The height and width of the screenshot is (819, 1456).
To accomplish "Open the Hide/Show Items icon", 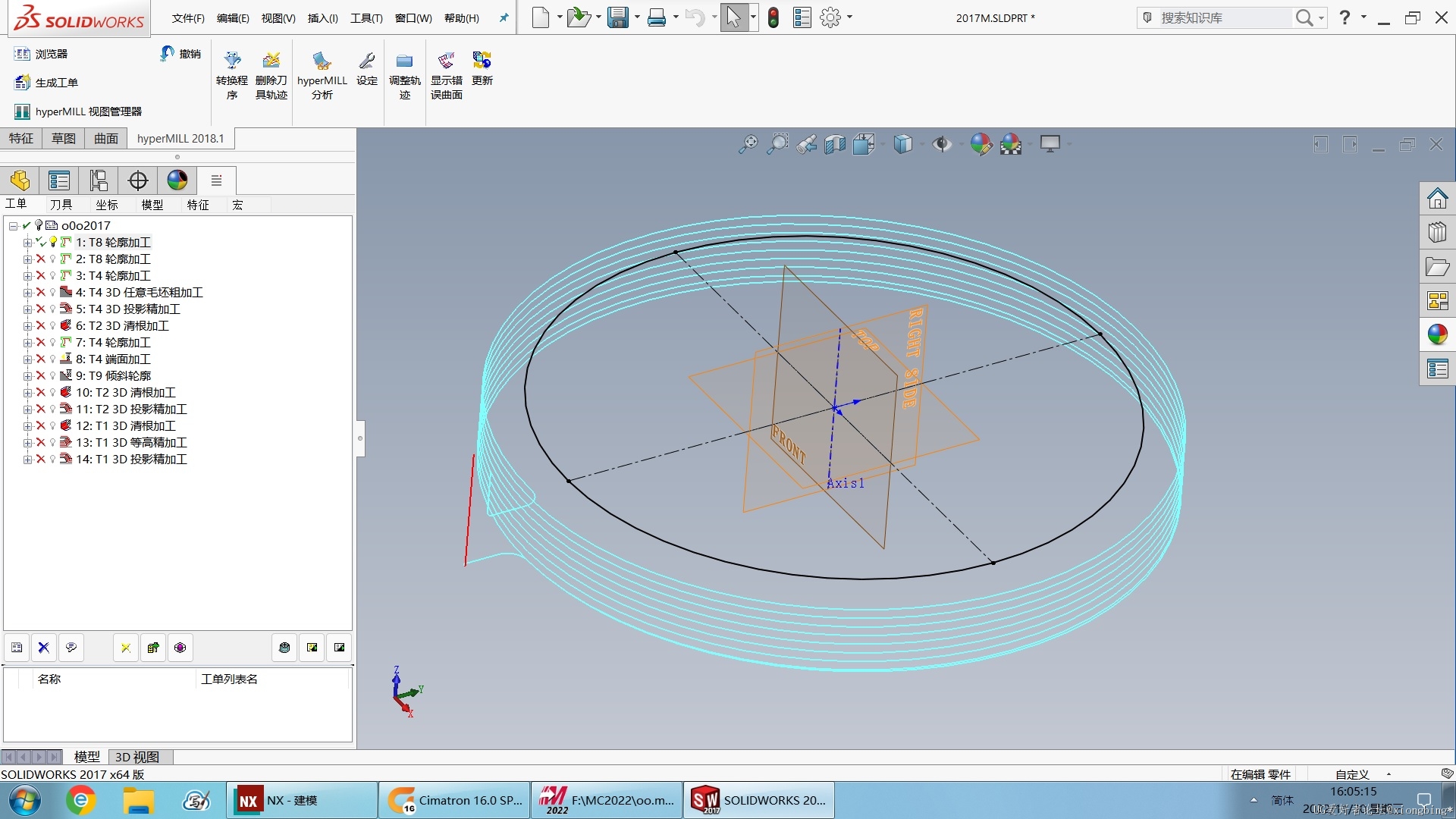I will (x=942, y=144).
